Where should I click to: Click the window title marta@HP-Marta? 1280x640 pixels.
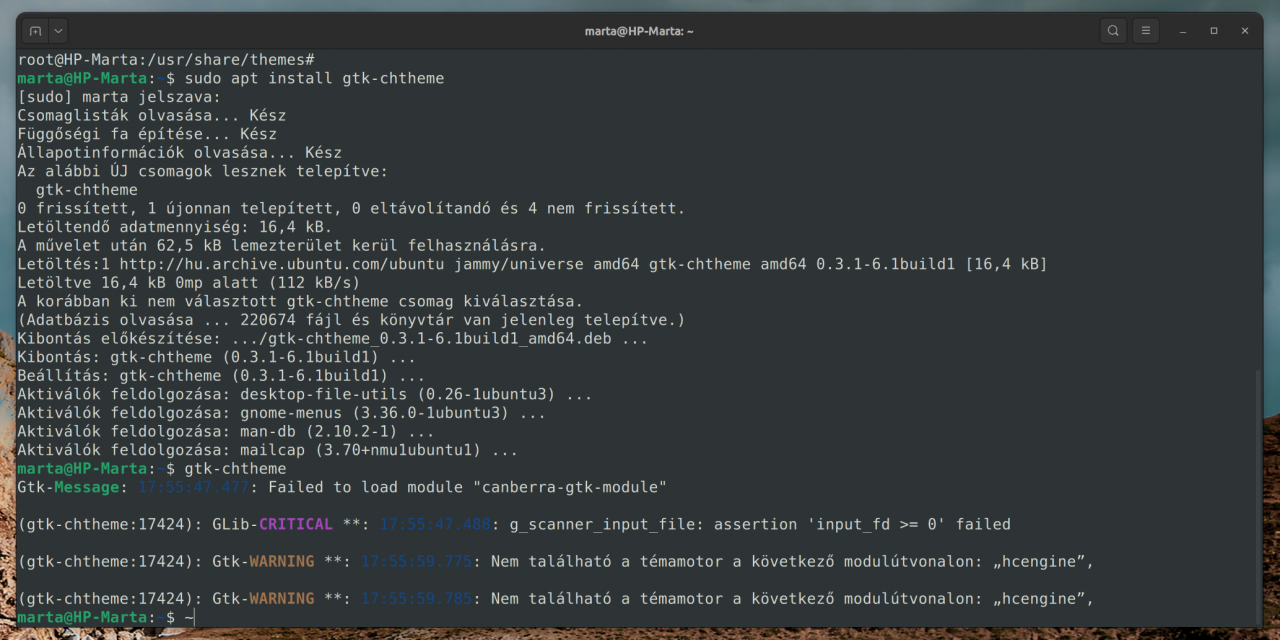[x=639, y=31]
